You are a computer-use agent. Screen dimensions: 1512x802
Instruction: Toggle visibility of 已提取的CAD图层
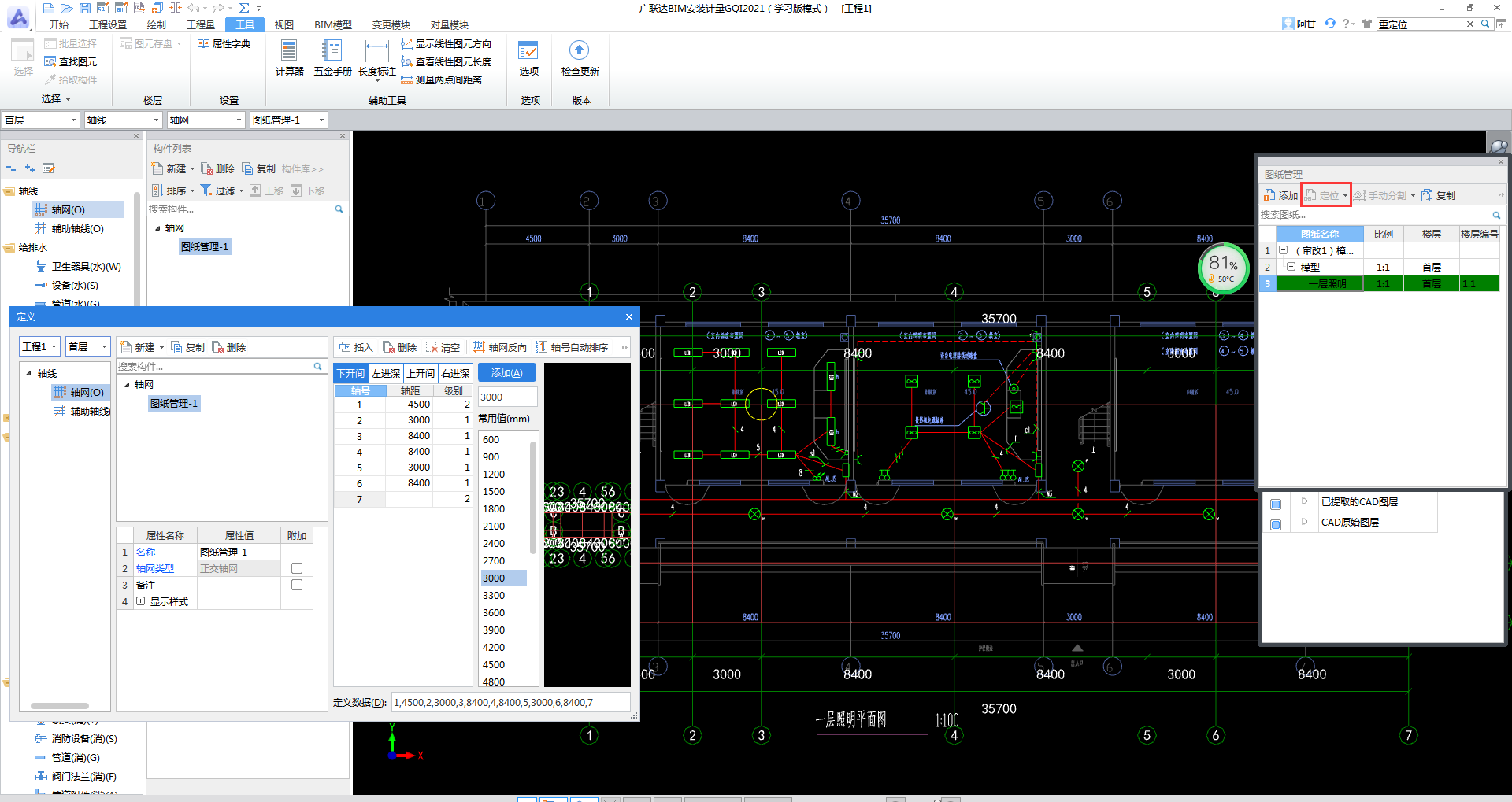pyautogui.click(x=1276, y=504)
